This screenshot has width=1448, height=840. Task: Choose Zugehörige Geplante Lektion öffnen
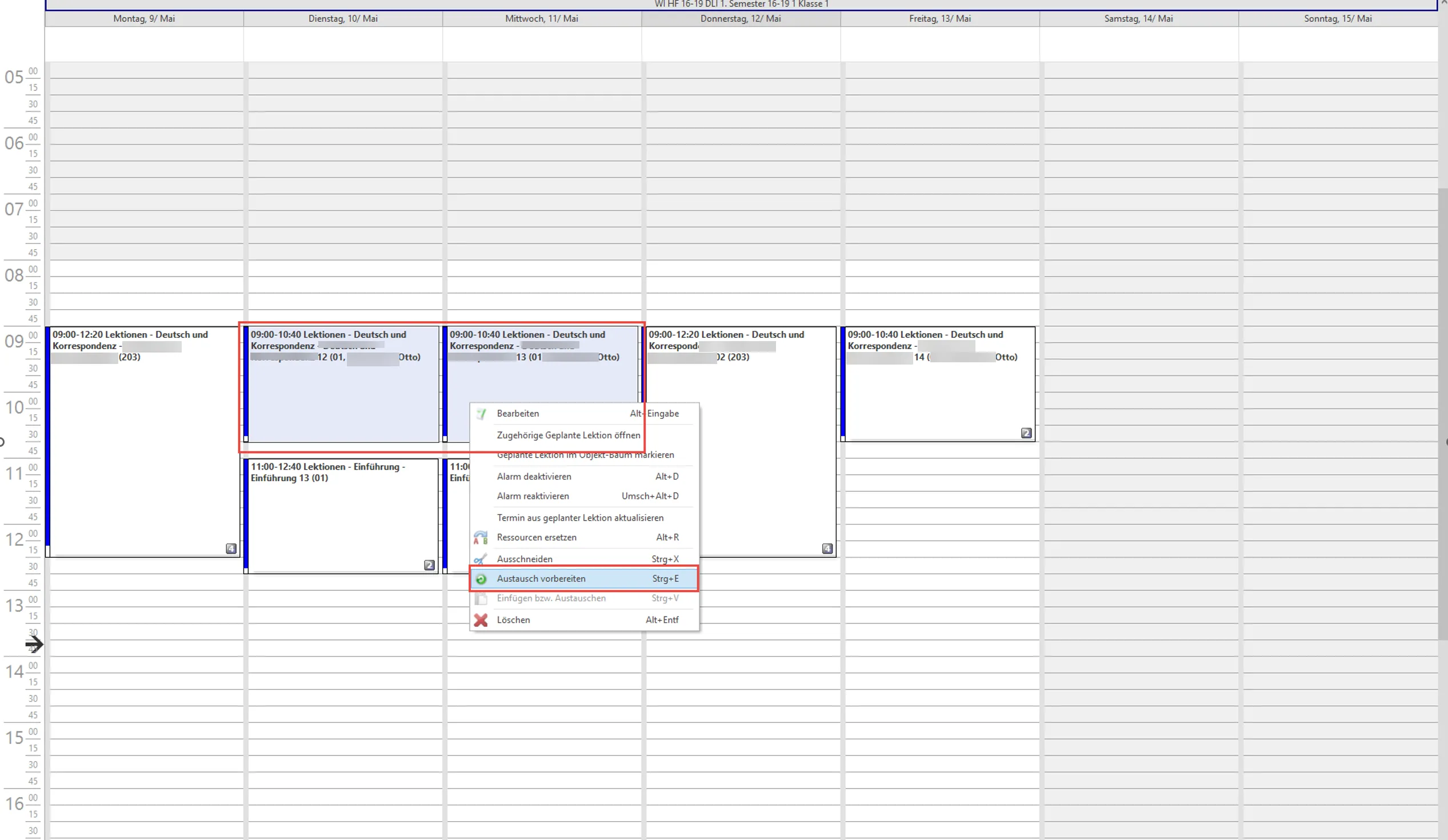tap(585, 435)
